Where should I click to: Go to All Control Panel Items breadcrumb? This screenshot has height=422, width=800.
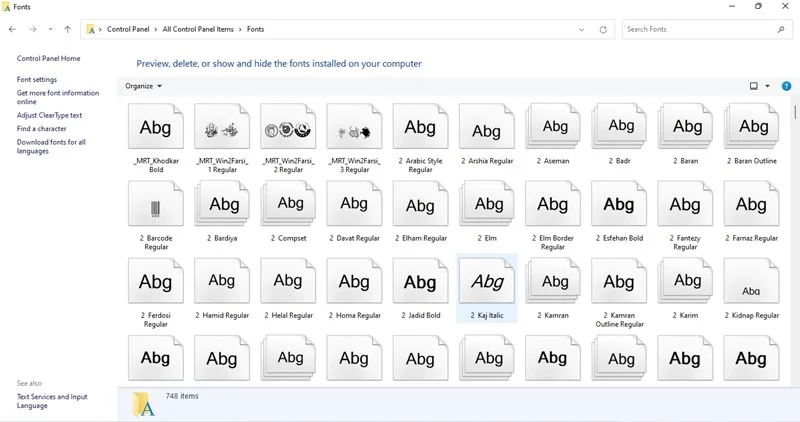tap(198, 30)
